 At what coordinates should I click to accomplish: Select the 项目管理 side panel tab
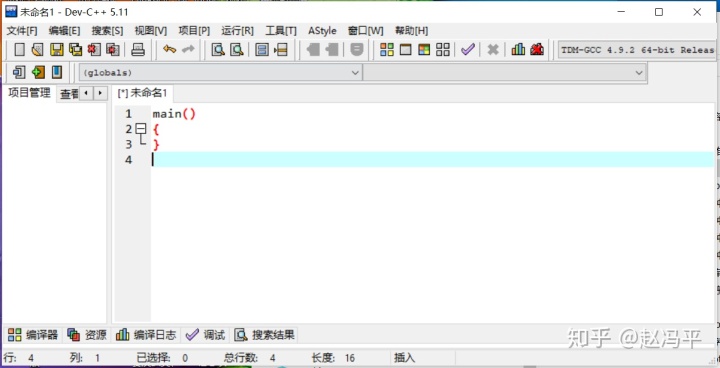(29, 93)
